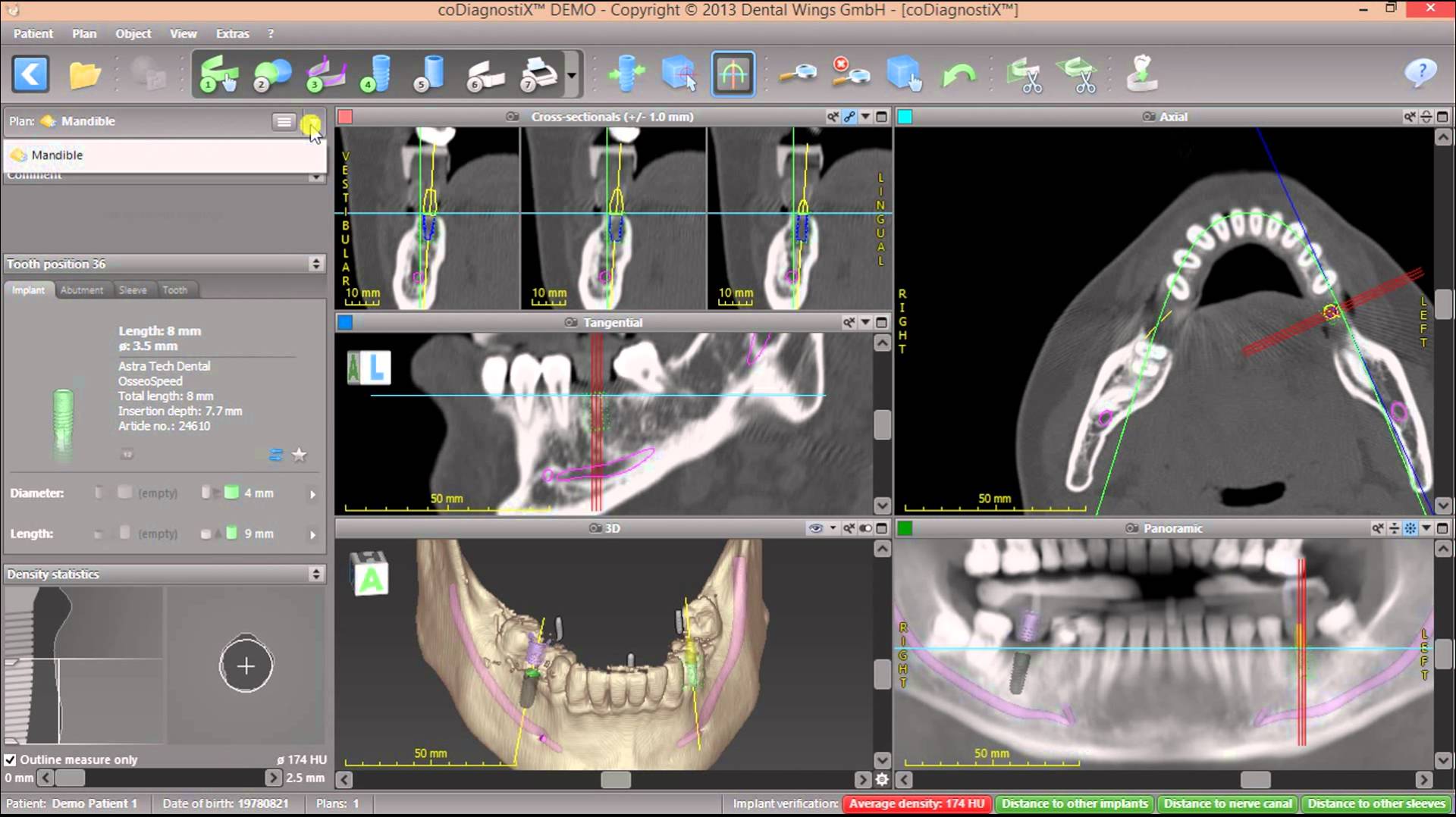Toggle the link icon in Cross-sectionals header
The height and width of the screenshot is (817, 1456).
pos(849,117)
